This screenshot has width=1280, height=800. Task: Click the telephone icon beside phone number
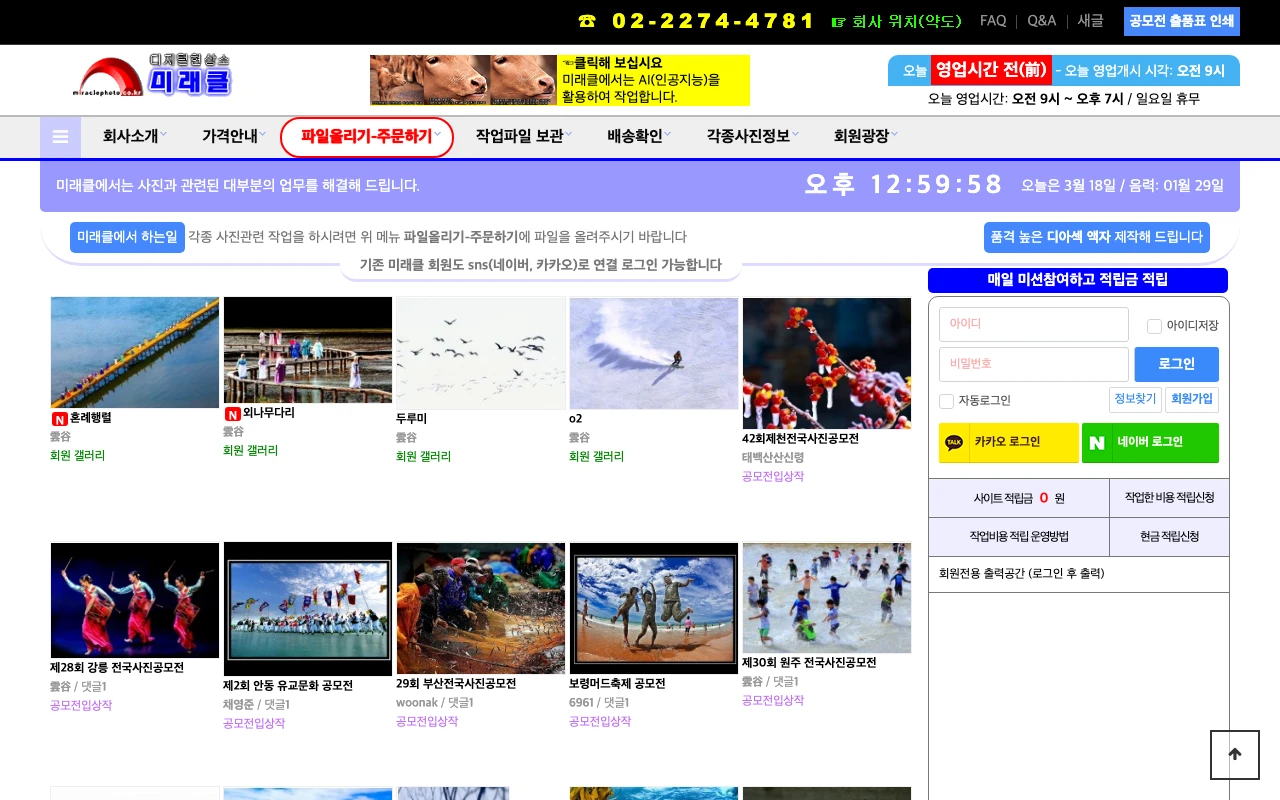tap(587, 21)
